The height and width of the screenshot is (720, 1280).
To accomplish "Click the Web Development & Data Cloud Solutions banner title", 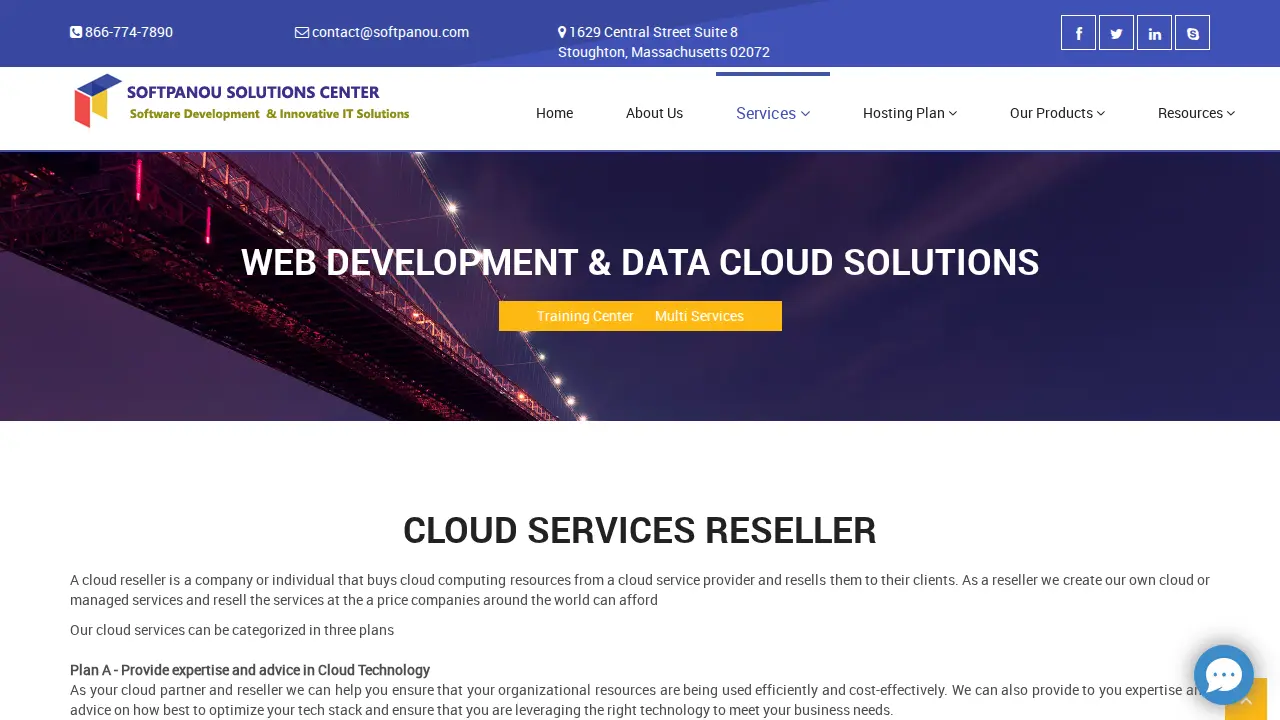I will [640, 263].
